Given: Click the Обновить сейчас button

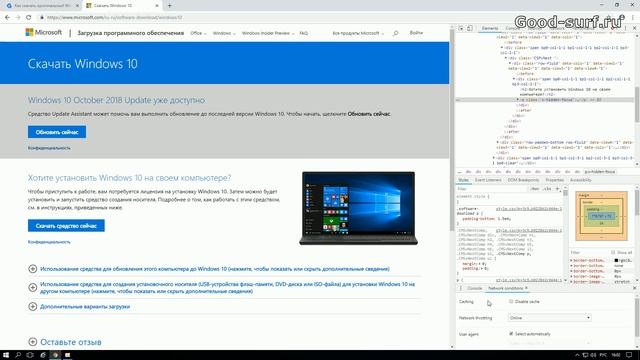Looking at the screenshot, I should [57, 132].
